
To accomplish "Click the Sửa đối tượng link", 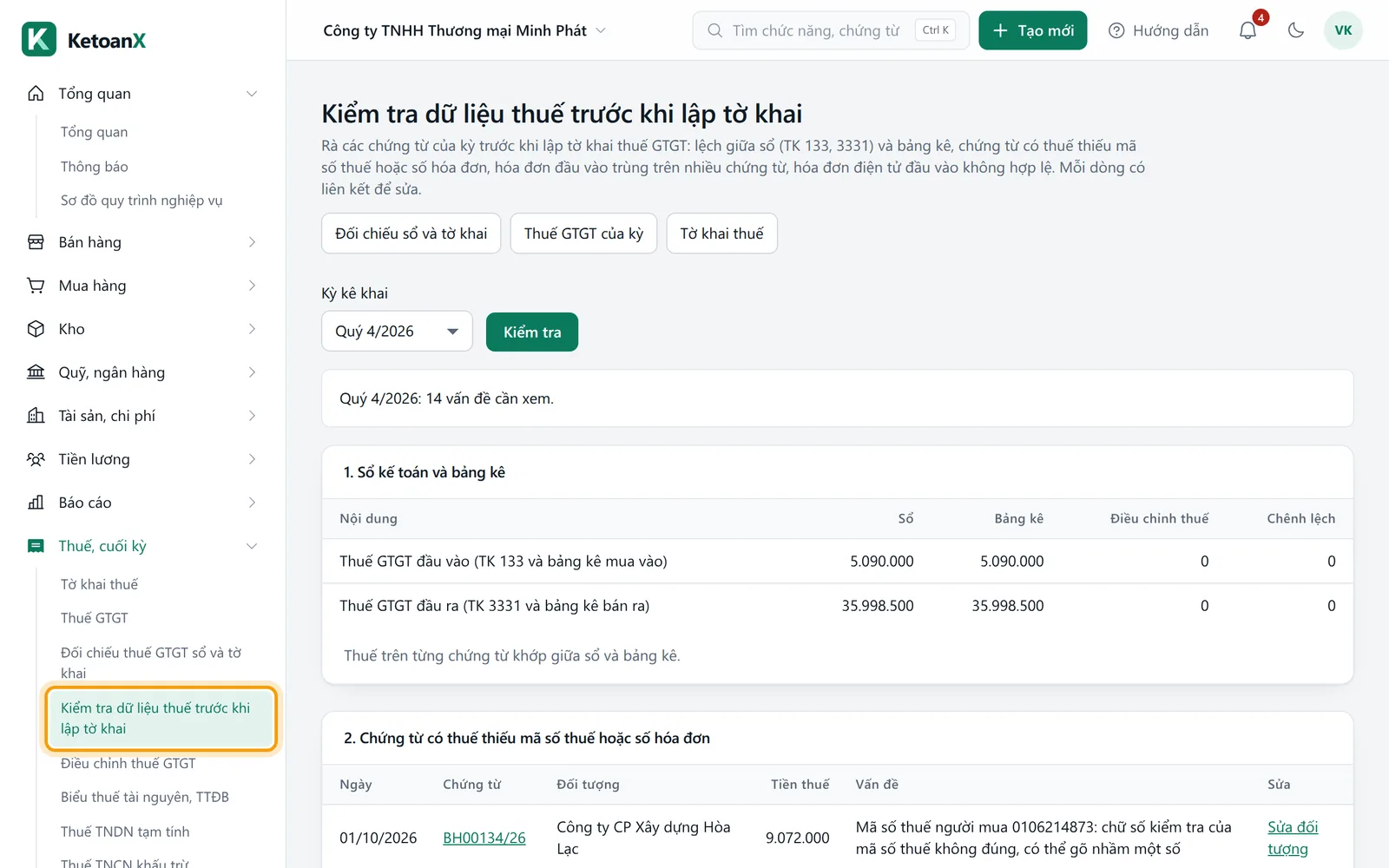I will click(1293, 838).
